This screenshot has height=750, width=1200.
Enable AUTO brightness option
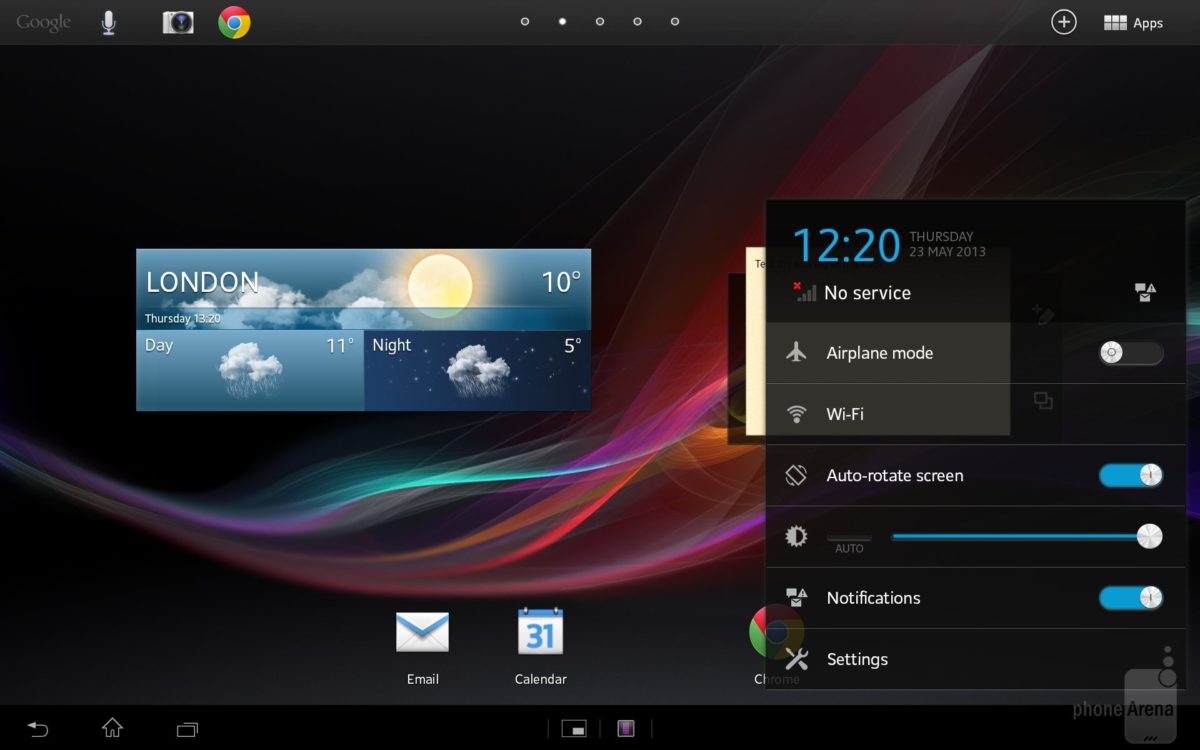tap(849, 541)
